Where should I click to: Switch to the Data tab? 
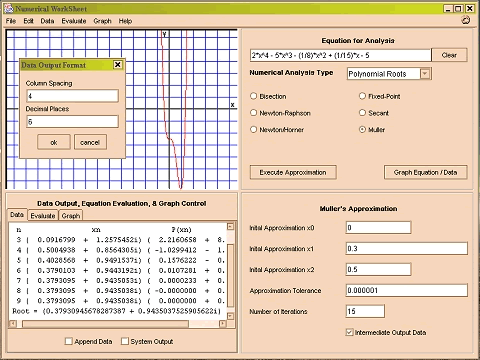(x=17, y=215)
